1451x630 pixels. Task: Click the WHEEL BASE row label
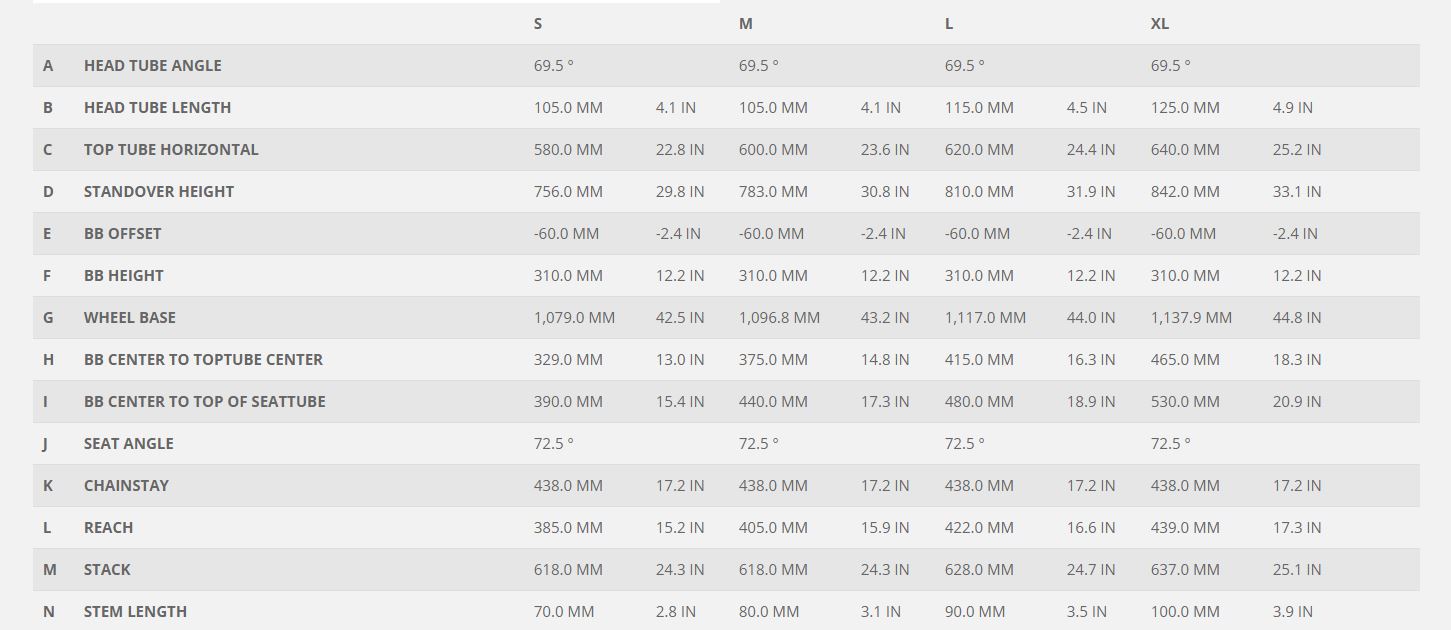(129, 317)
